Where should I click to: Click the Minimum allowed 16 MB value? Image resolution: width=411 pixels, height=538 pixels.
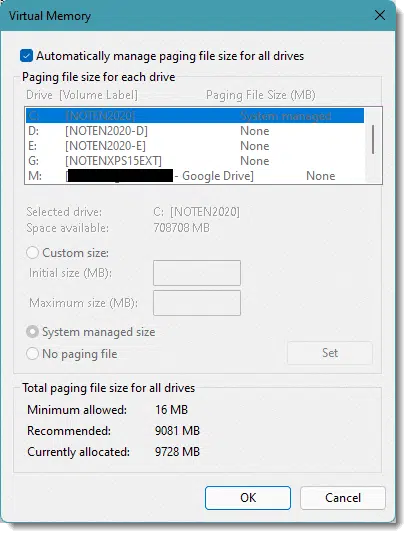(x=171, y=410)
